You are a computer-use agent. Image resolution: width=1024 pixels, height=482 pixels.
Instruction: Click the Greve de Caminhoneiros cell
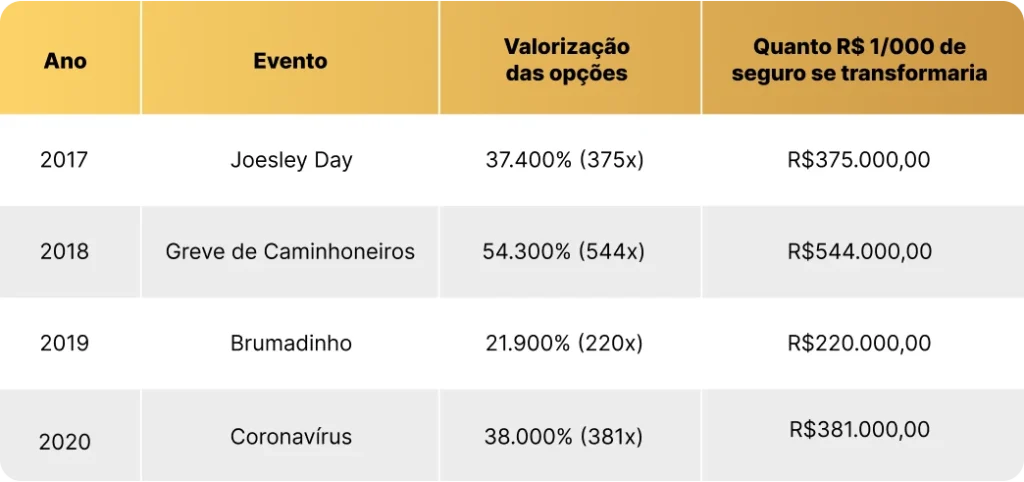point(290,251)
